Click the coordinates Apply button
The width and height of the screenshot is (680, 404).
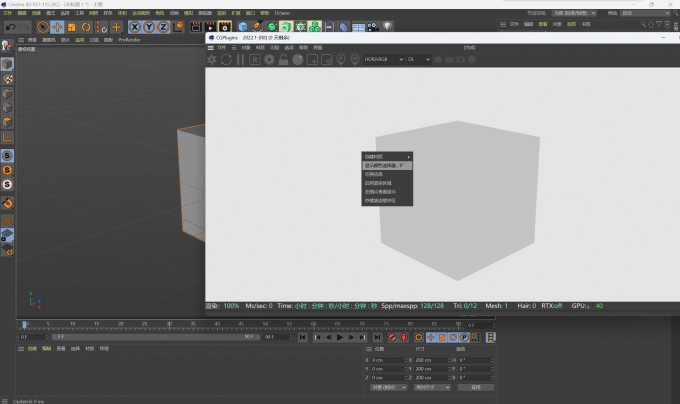click(x=476, y=388)
